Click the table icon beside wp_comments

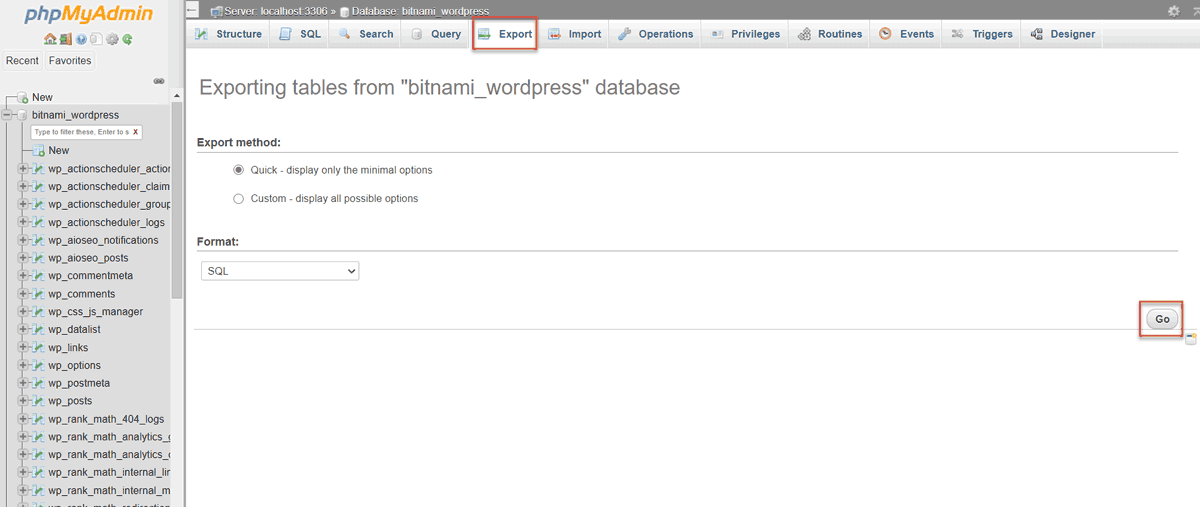click(39, 294)
